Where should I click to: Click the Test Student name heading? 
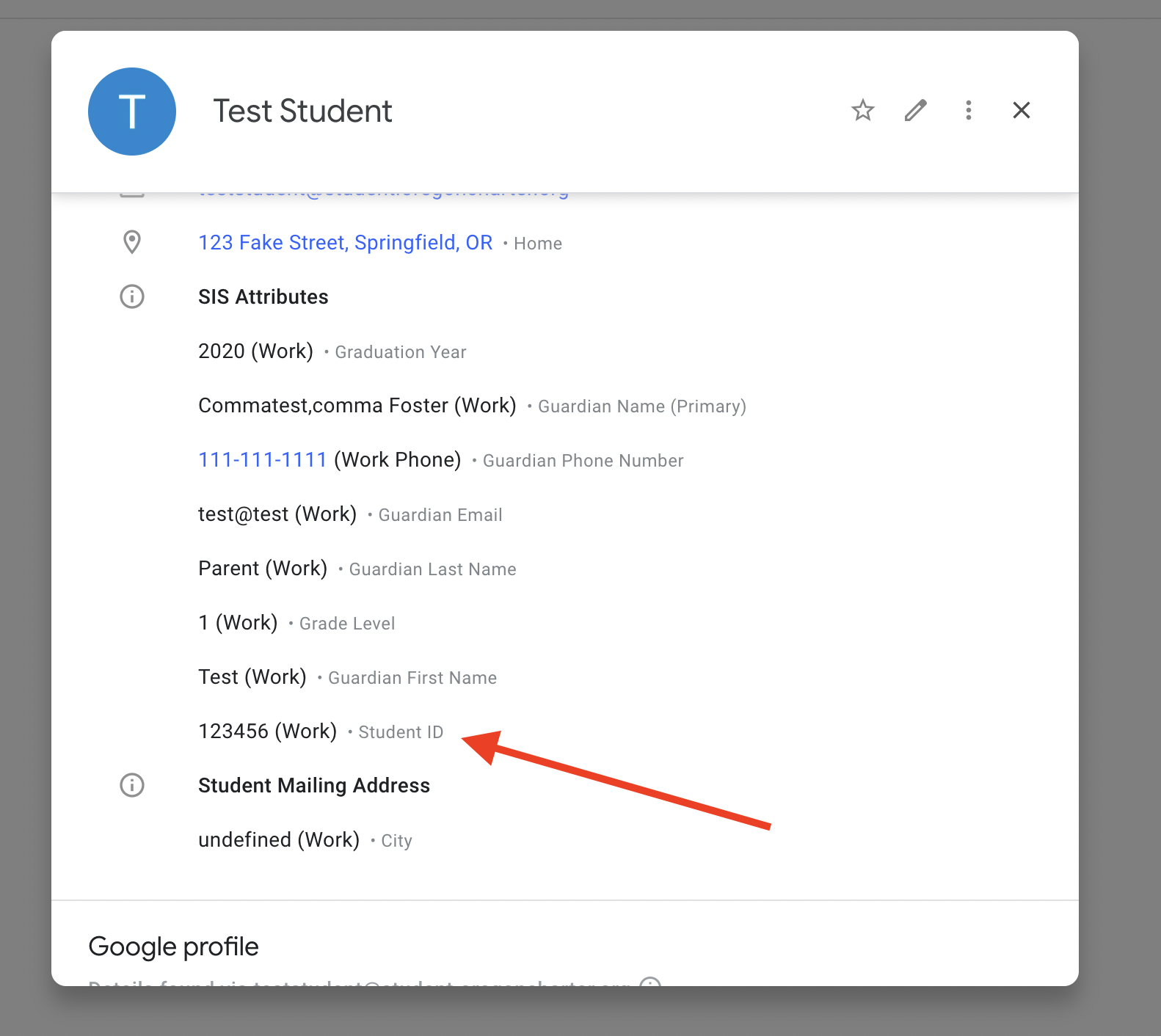[x=302, y=112]
